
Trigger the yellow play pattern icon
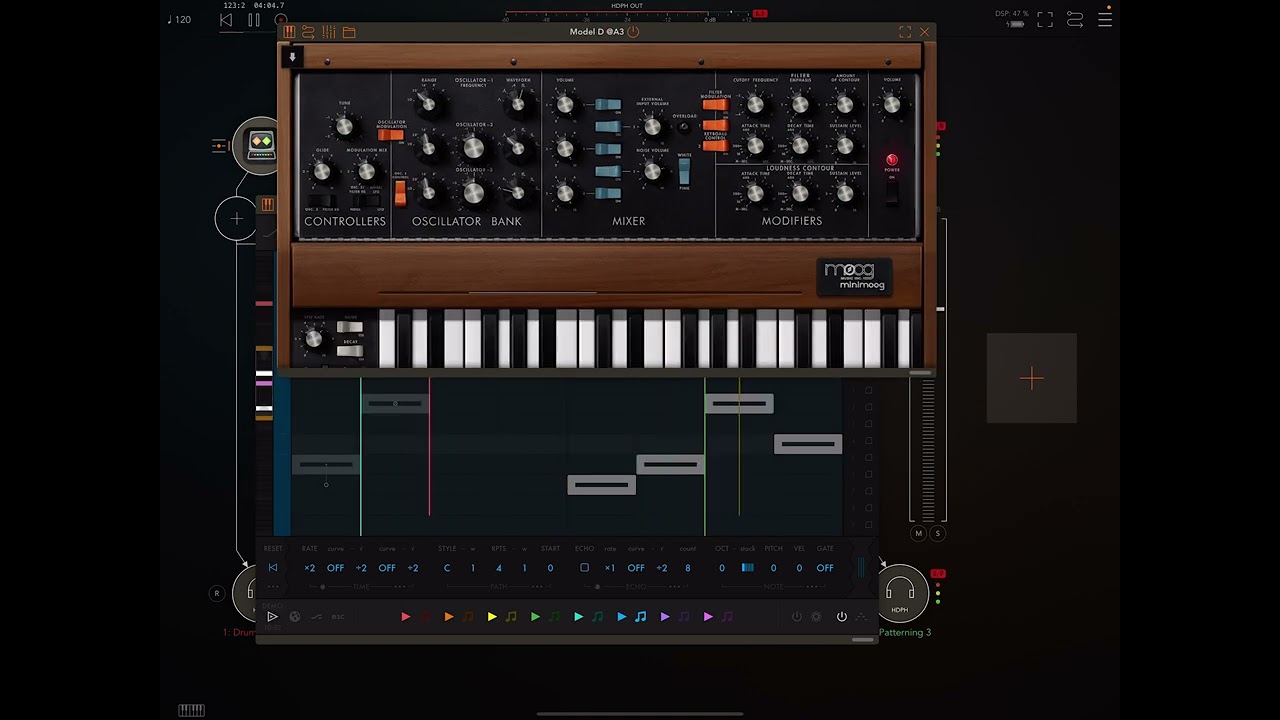[x=491, y=617]
